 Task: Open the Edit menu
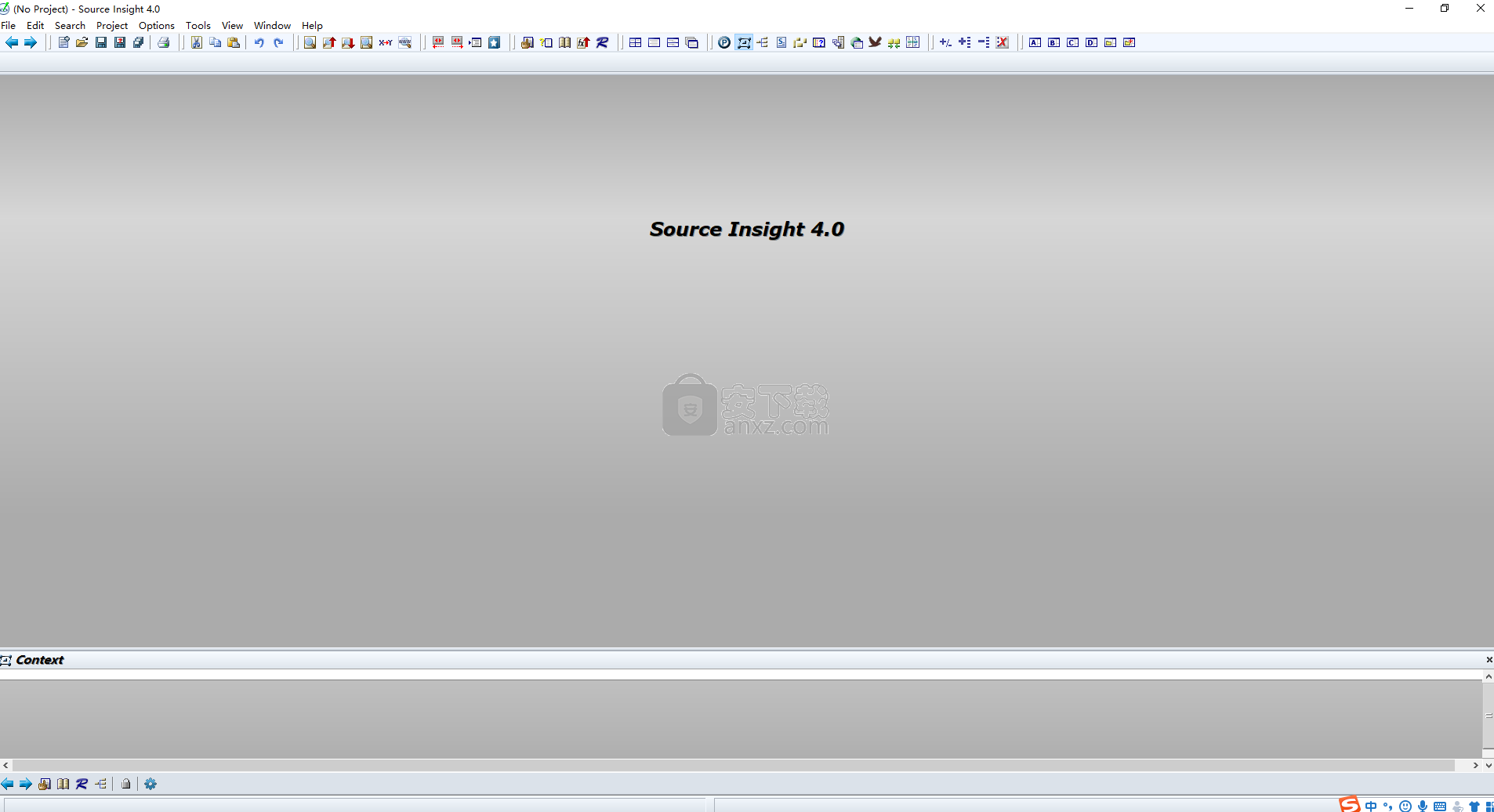35,25
